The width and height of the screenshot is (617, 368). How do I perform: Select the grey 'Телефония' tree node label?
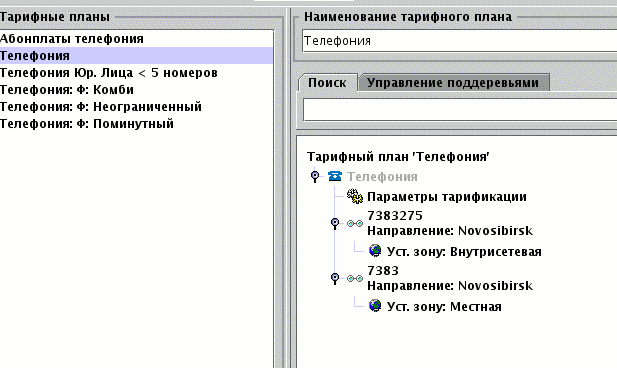click(x=382, y=177)
